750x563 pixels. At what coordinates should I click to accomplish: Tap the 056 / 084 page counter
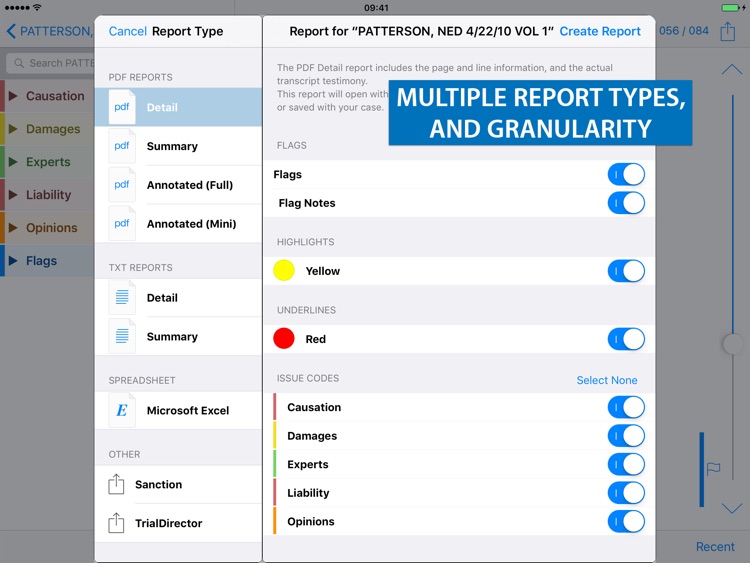[684, 31]
